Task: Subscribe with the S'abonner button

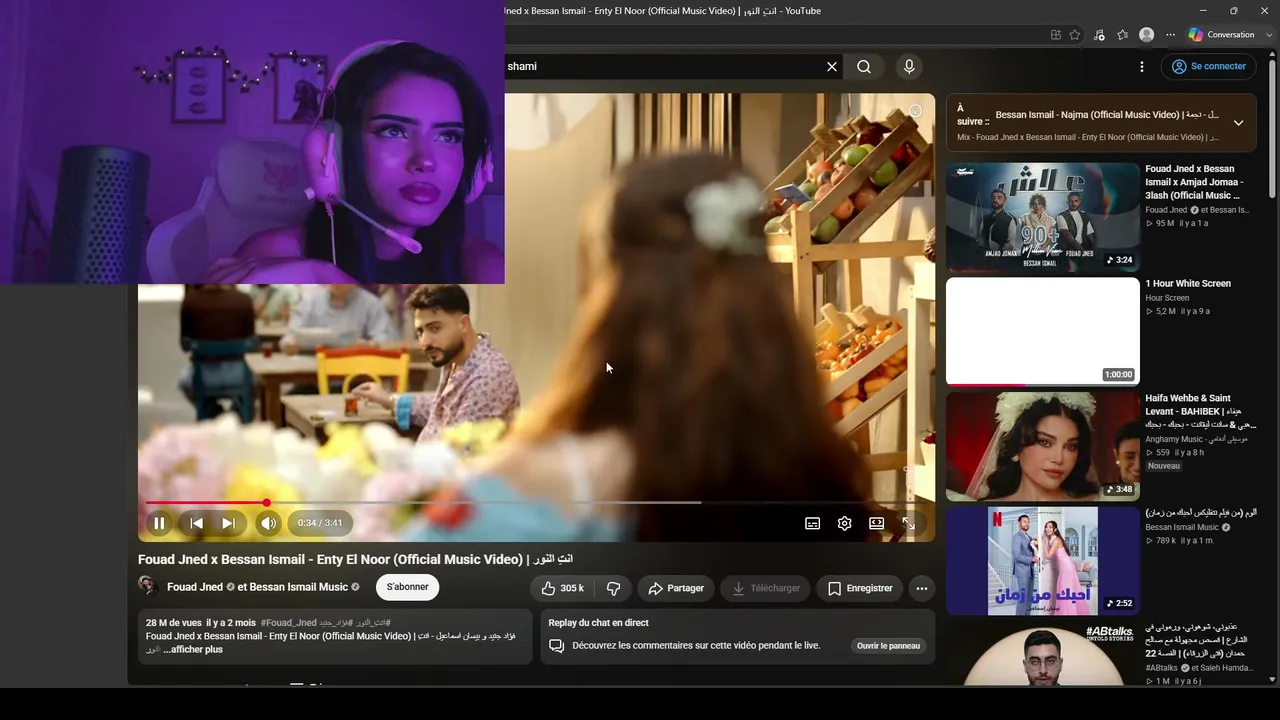Action: [x=407, y=587]
